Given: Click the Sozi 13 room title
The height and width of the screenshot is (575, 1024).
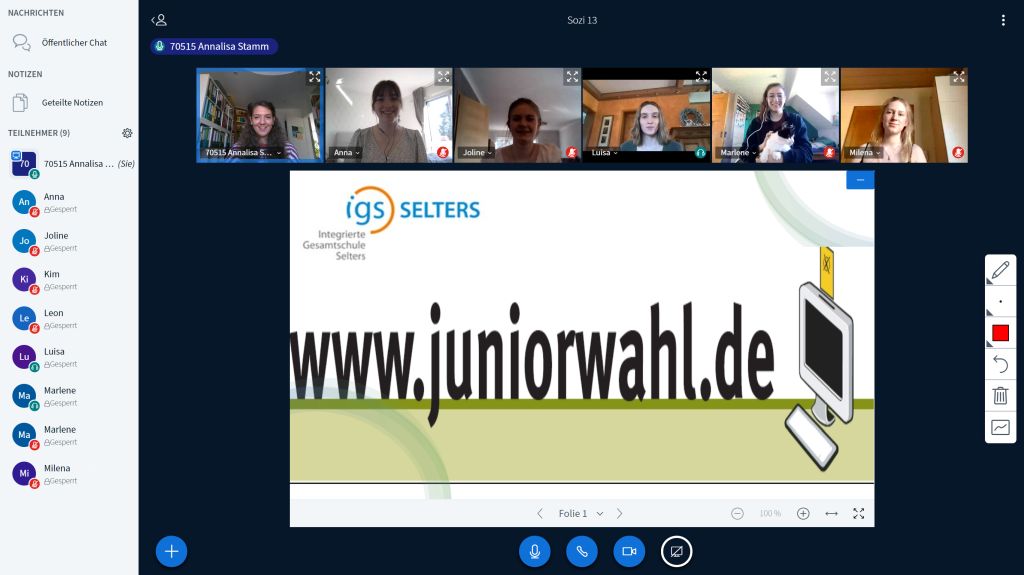Looking at the screenshot, I should point(582,20).
